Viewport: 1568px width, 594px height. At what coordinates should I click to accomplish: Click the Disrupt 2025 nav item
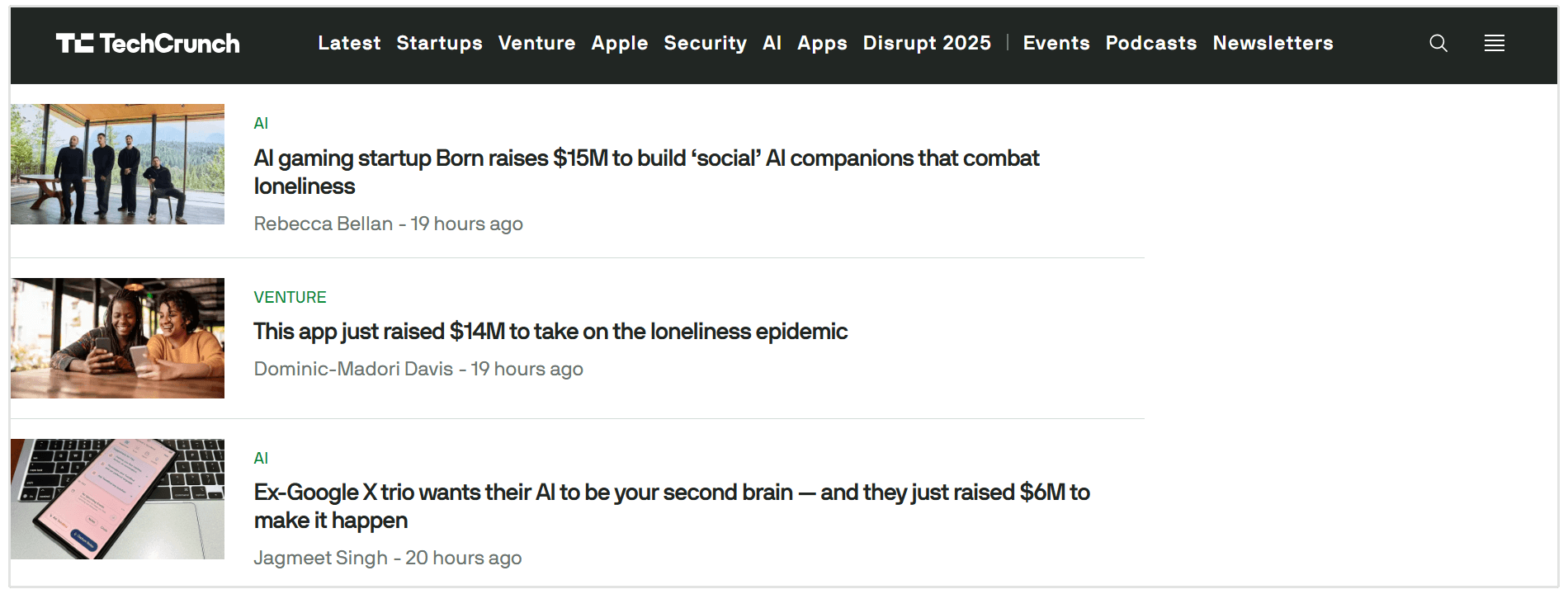click(x=927, y=43)
